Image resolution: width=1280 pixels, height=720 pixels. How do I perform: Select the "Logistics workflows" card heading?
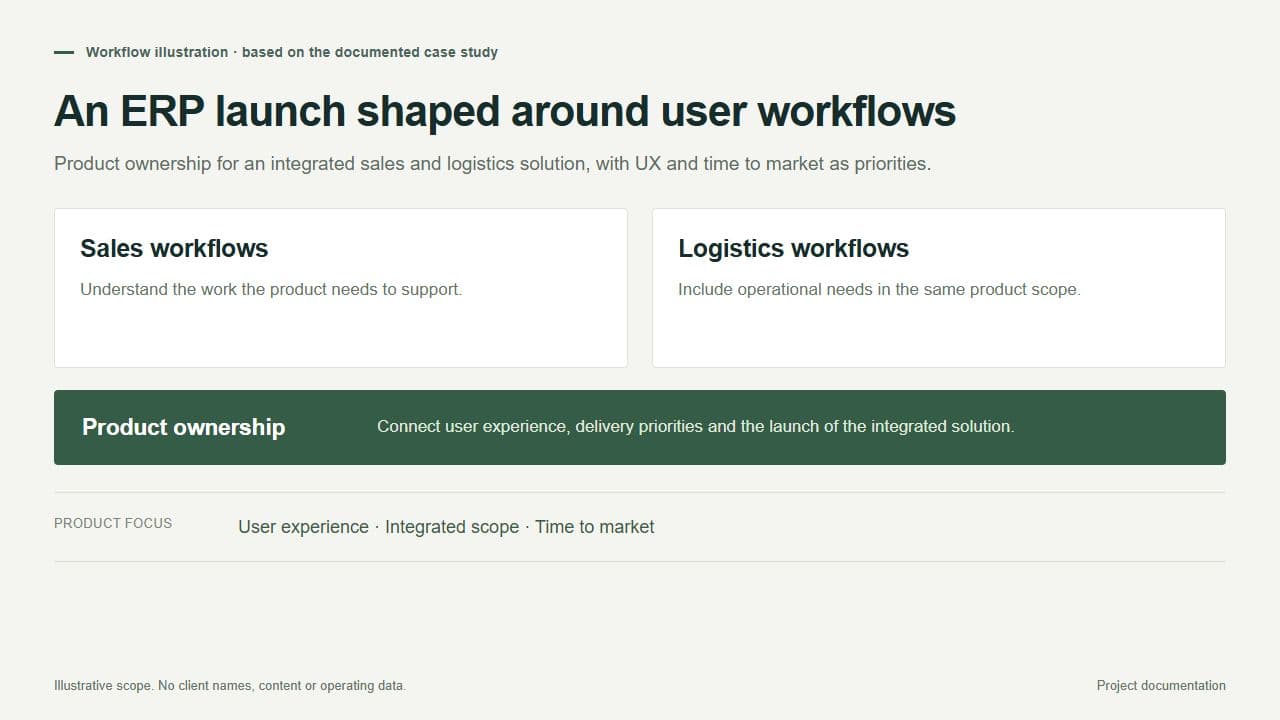coord(793,248)
